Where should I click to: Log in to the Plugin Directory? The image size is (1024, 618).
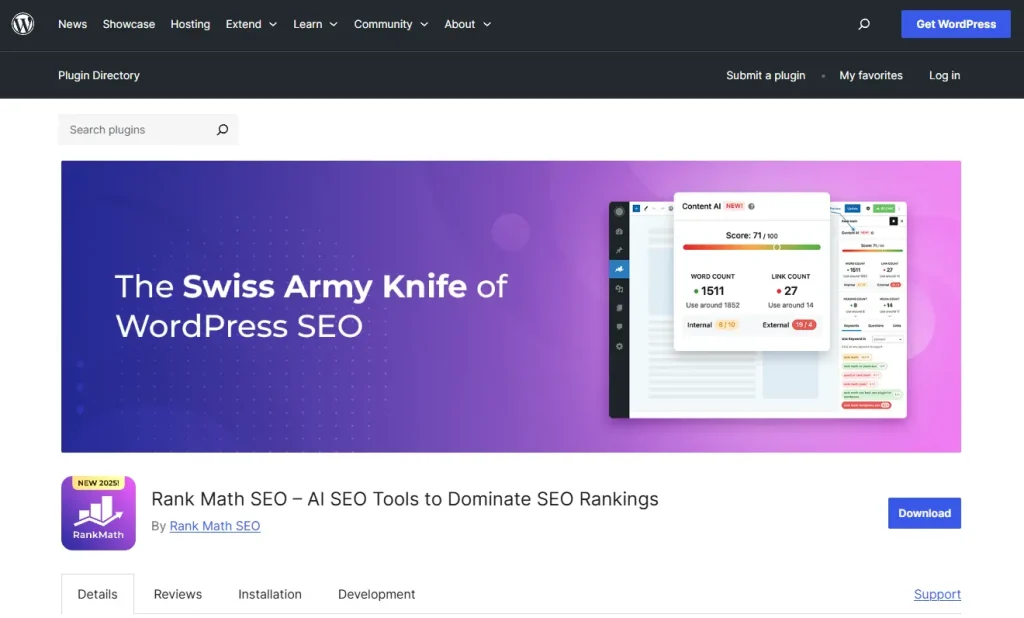pyautogui.click(x=944, y=75)
